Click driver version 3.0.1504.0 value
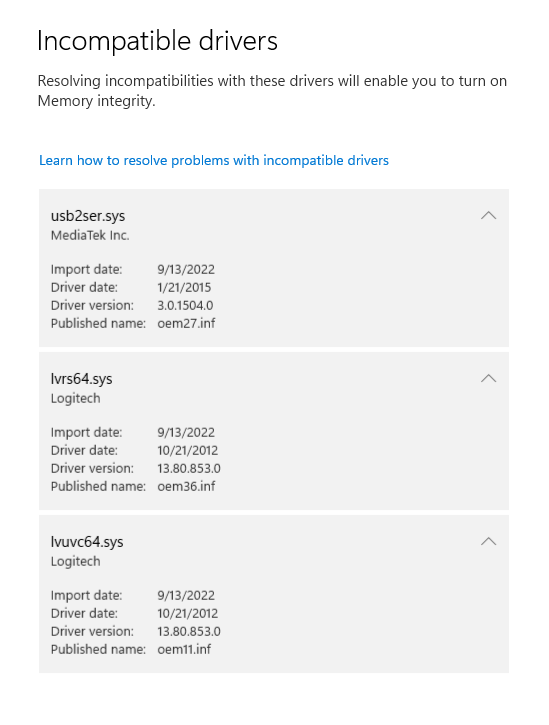The image size is (549, 725). [185, 305]
